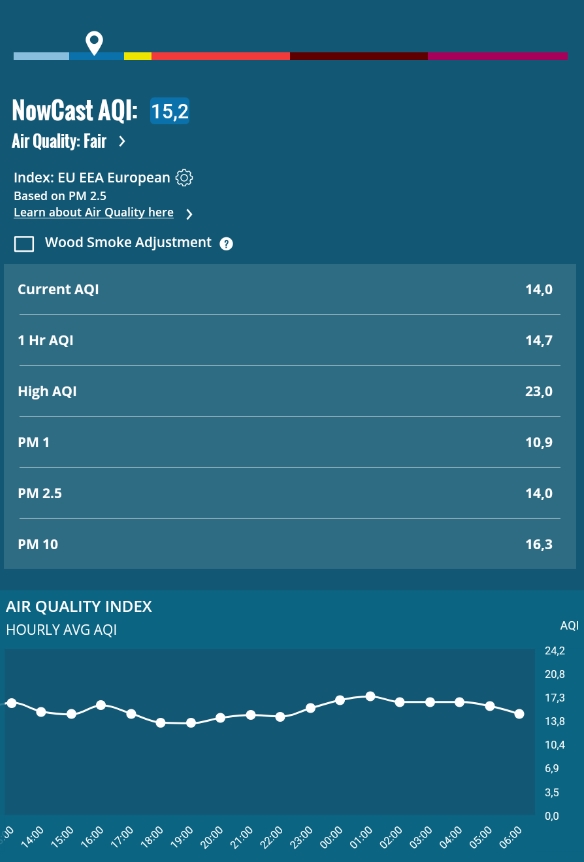The width and height of the screenshot is (584, 862).
Task: Select the 16:00 data point on chart
Action: coord(101,705)
